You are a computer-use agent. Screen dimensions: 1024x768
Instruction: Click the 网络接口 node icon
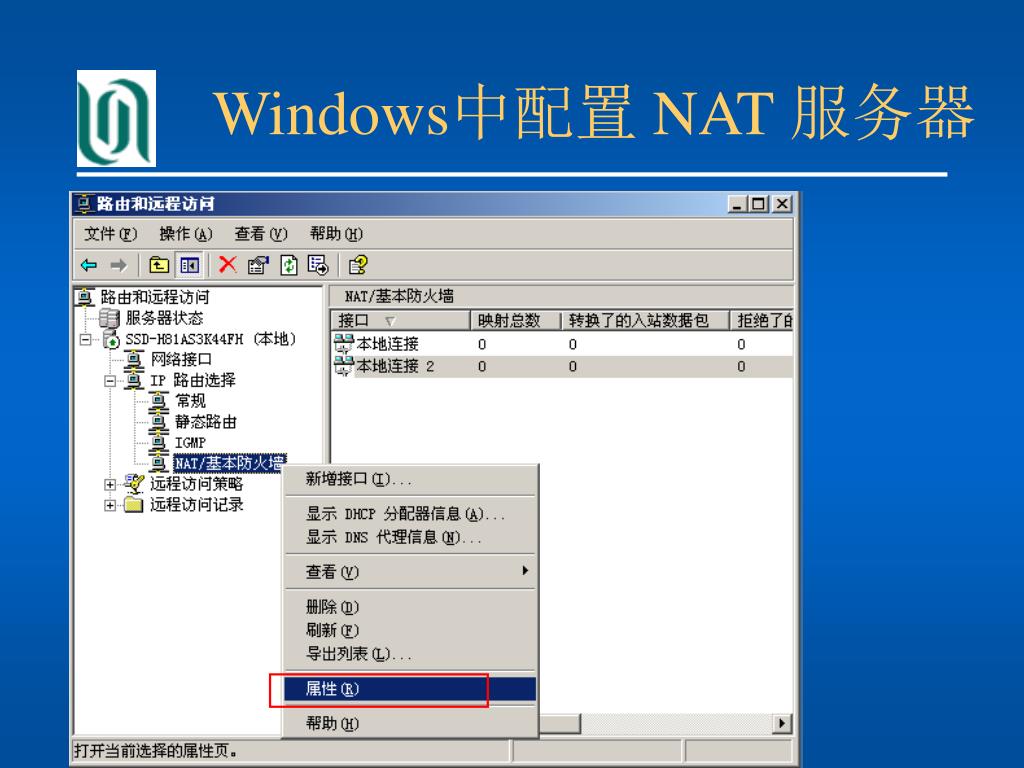click(135, 360)
